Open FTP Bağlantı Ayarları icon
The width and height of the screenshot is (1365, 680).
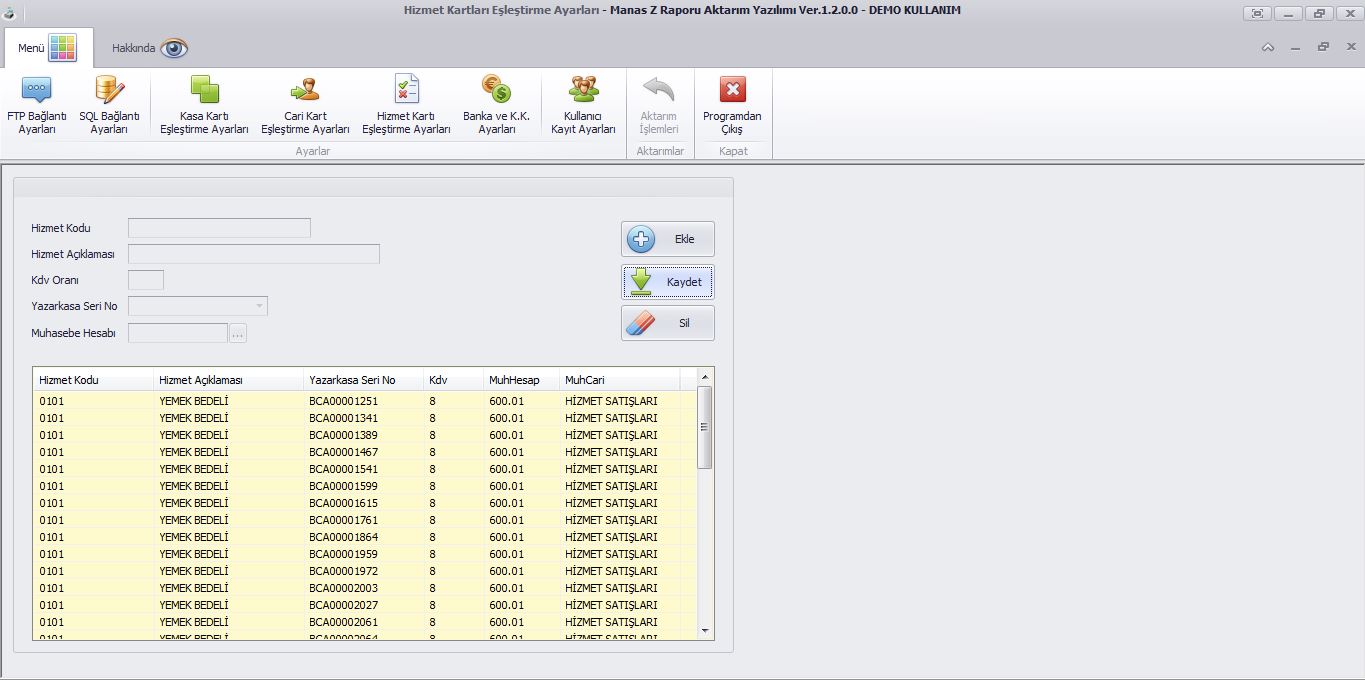36,91
